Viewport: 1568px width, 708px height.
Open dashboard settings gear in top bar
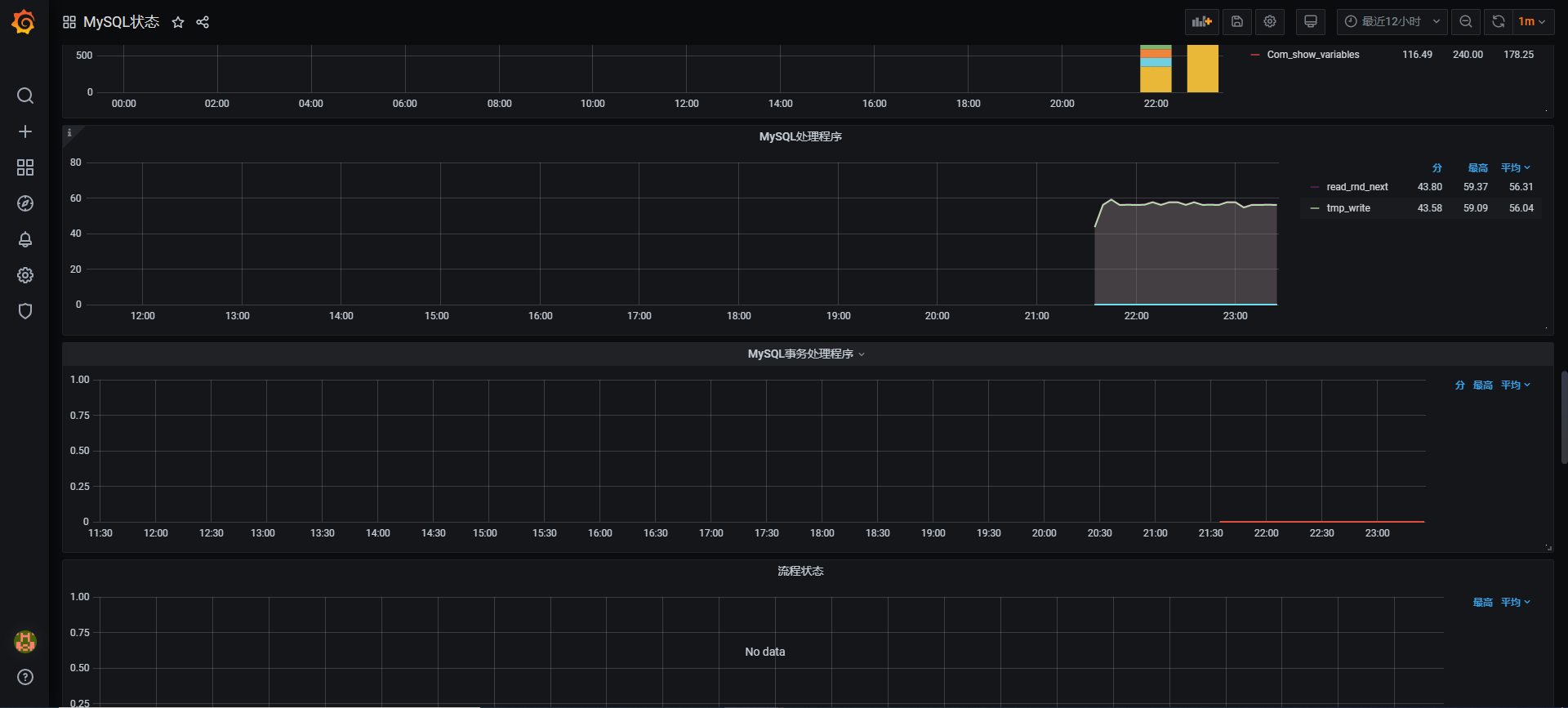point(1270,22)
